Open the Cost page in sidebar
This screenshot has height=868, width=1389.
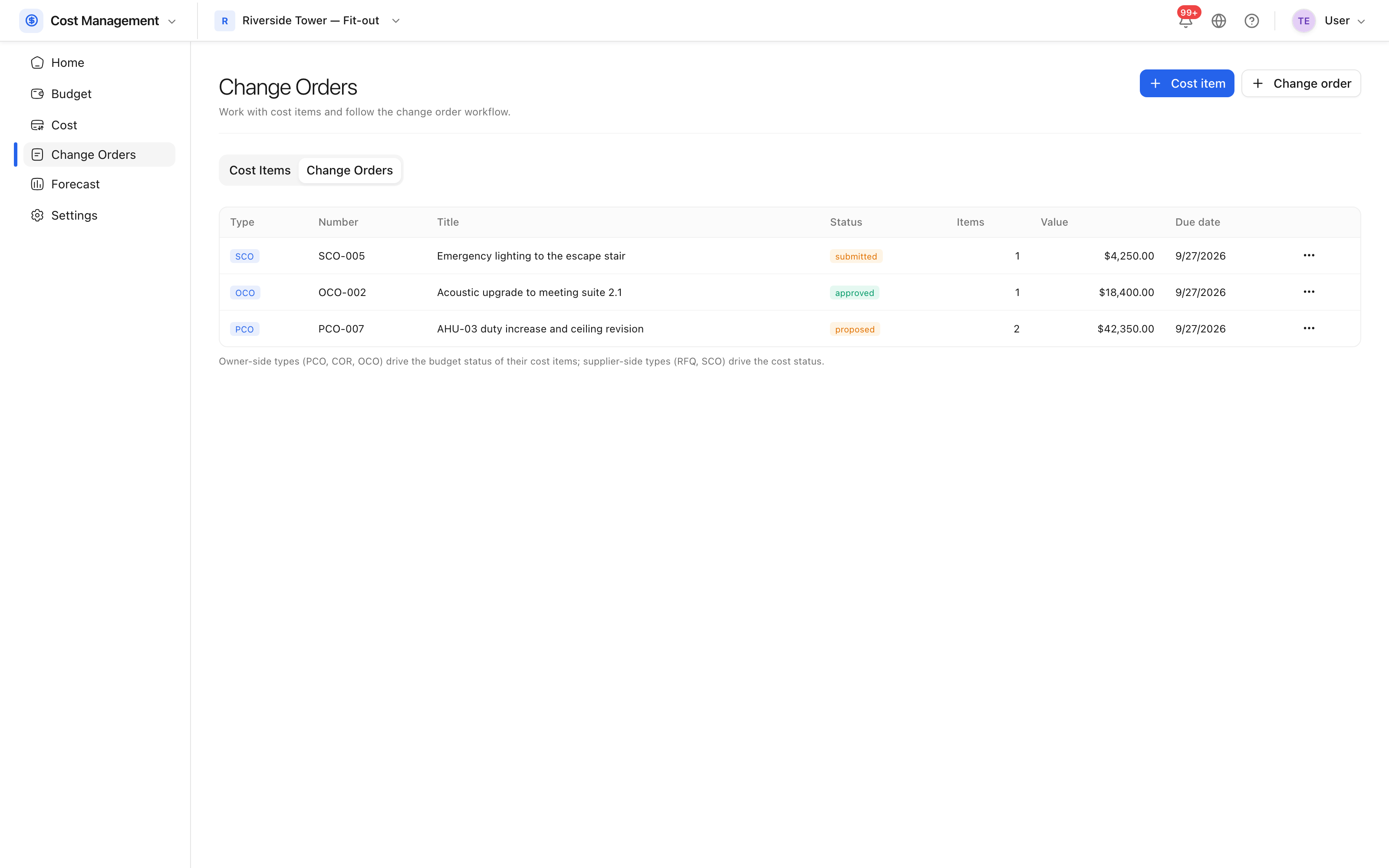tap(99, 125)
